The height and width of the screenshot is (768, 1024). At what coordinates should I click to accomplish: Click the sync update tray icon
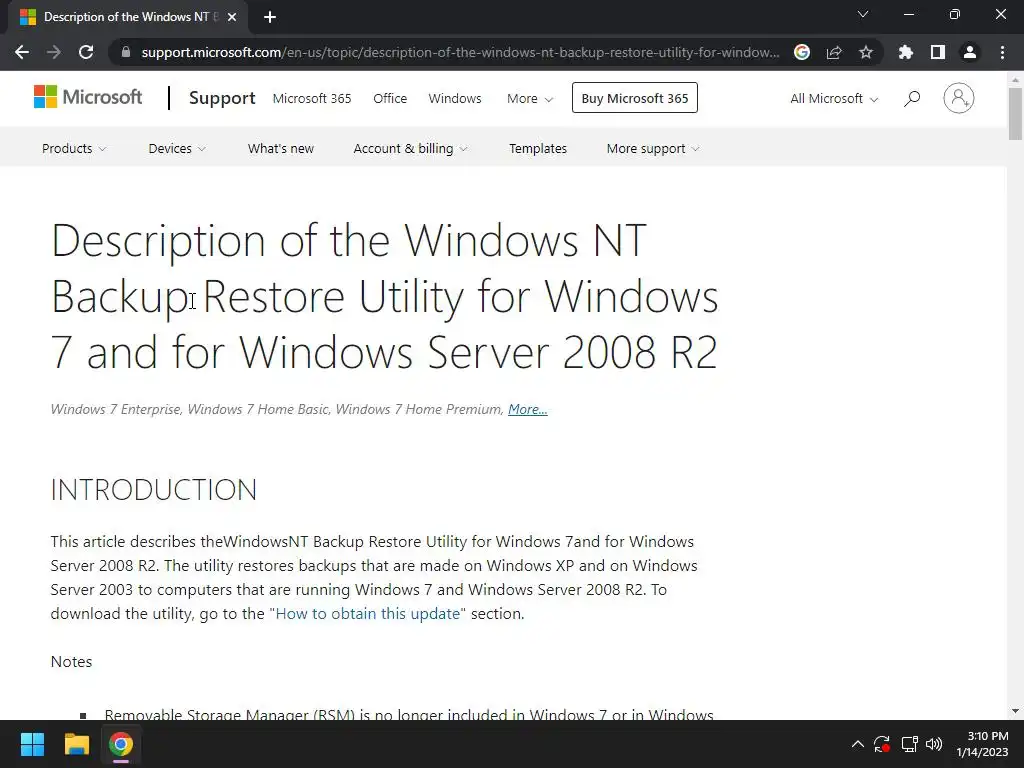(882, 744)
